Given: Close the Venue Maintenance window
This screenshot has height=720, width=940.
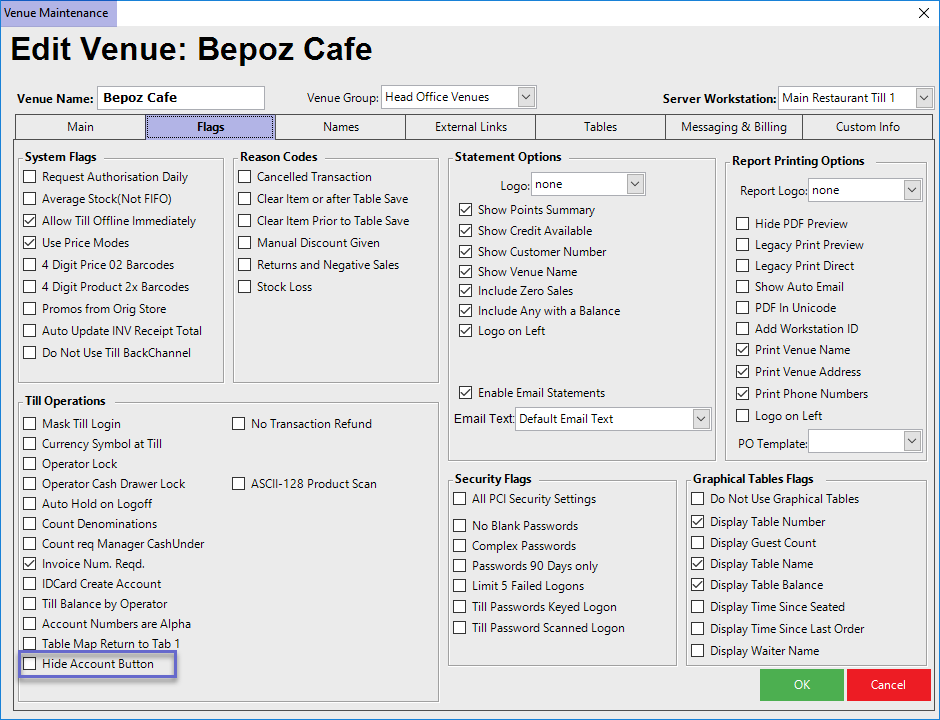Looking at the screenshot, I should pyautogui.click(x=922, y=13).
